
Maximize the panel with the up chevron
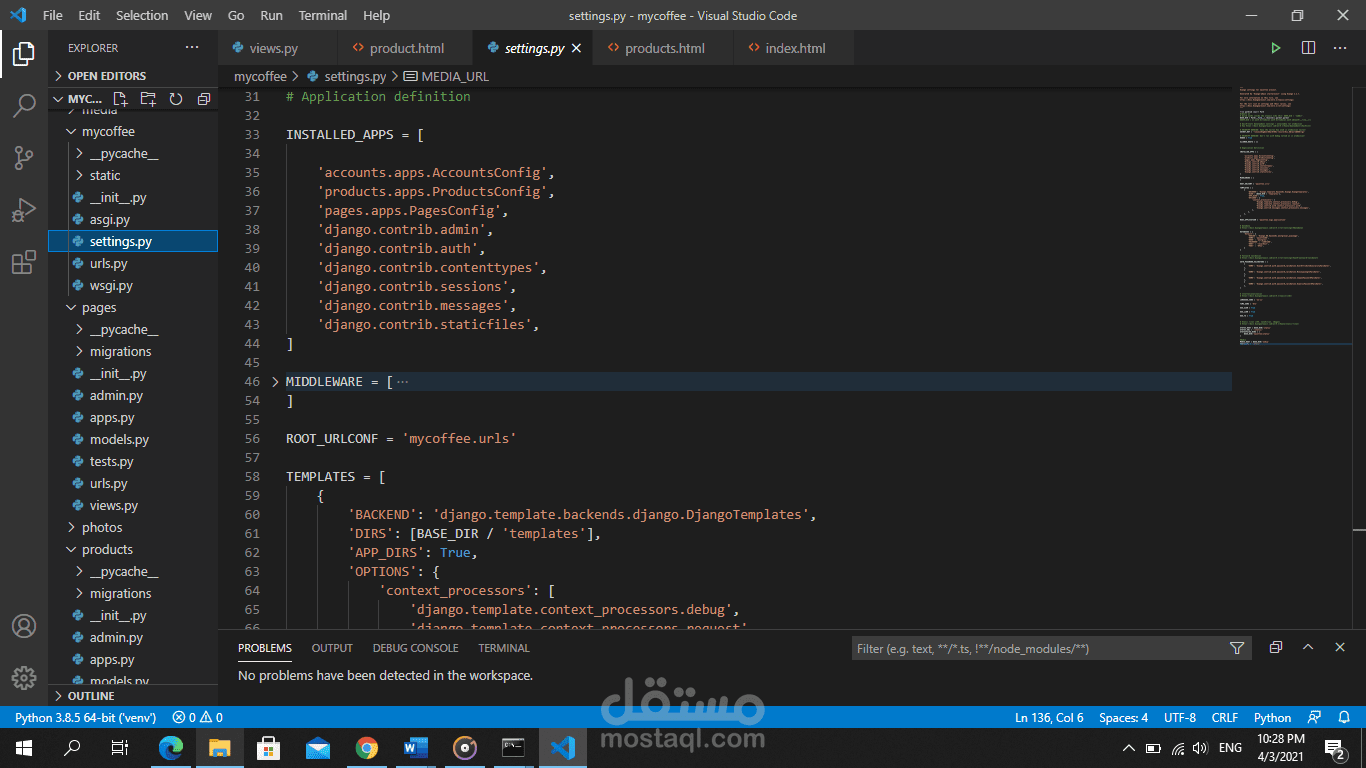1308,648
